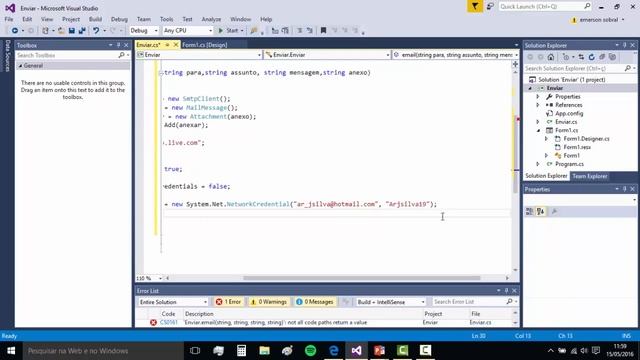Open Visual Studio from the taskbar

356,351
